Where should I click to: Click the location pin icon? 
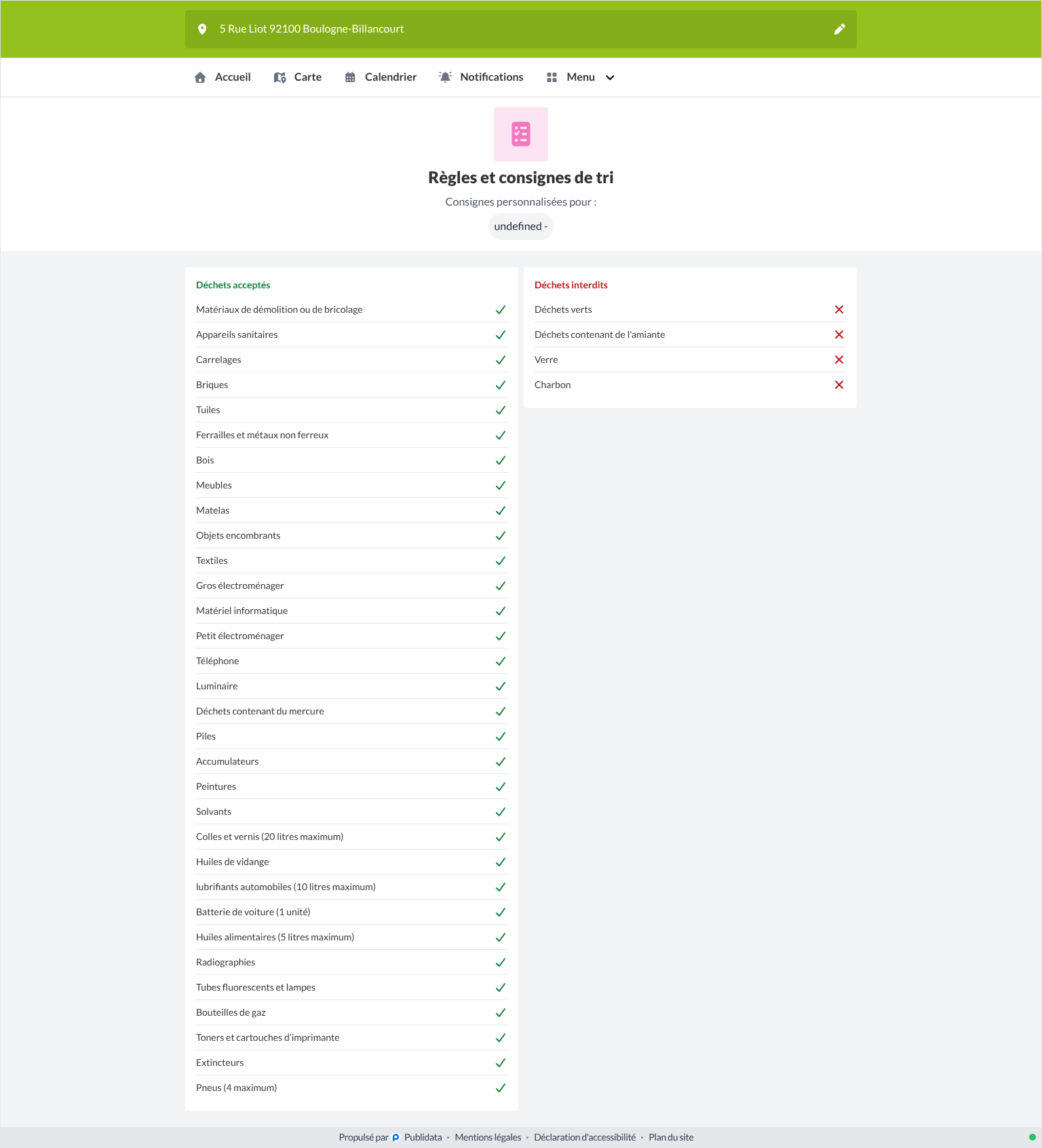[x=202, y=29]
